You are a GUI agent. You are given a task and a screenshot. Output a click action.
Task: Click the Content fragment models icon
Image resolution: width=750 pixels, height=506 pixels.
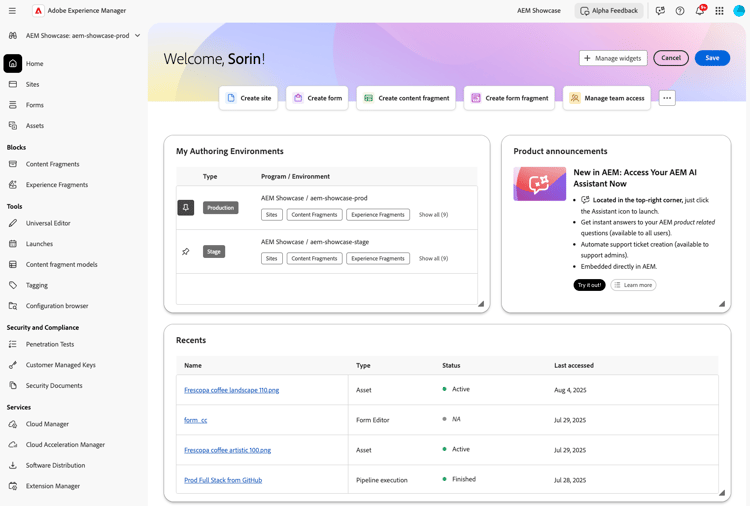point(13,264)
